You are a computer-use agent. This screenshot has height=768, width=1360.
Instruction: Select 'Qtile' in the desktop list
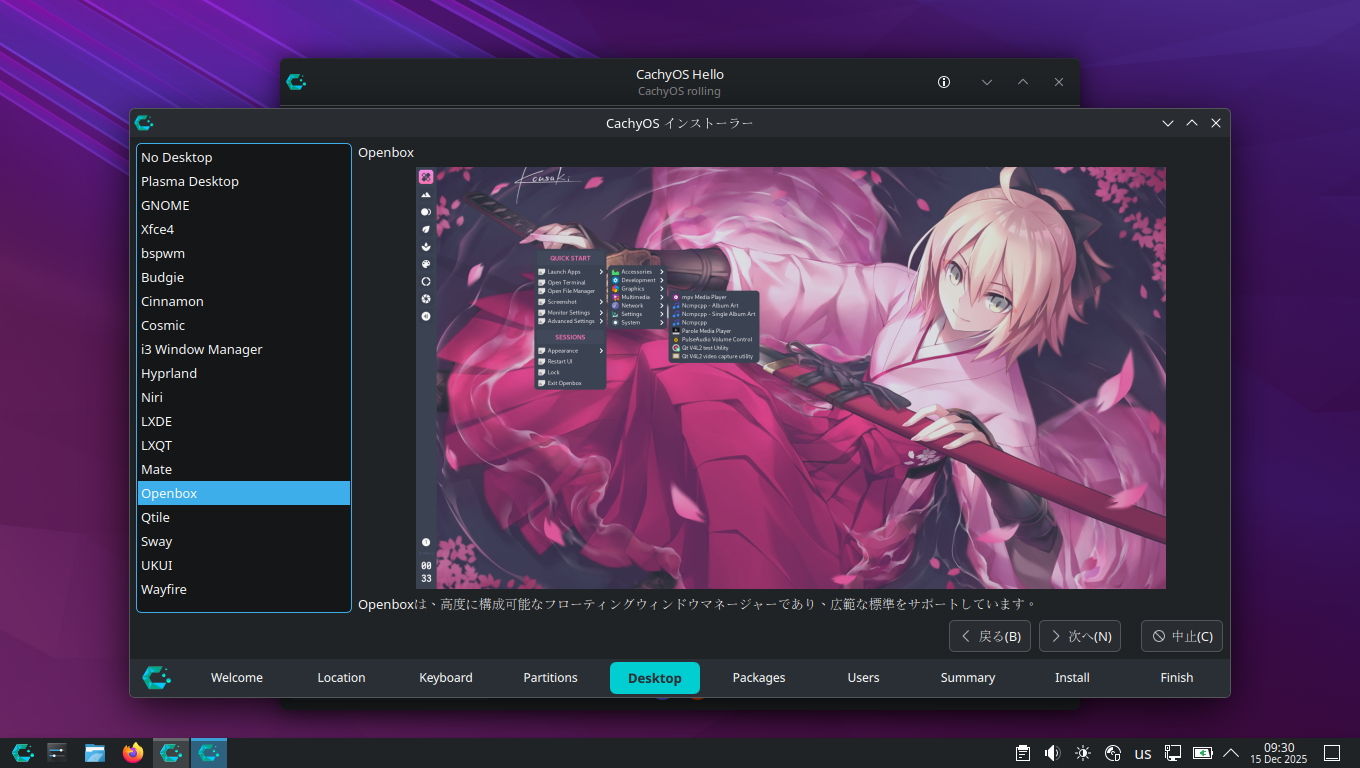tap(244, 517)
